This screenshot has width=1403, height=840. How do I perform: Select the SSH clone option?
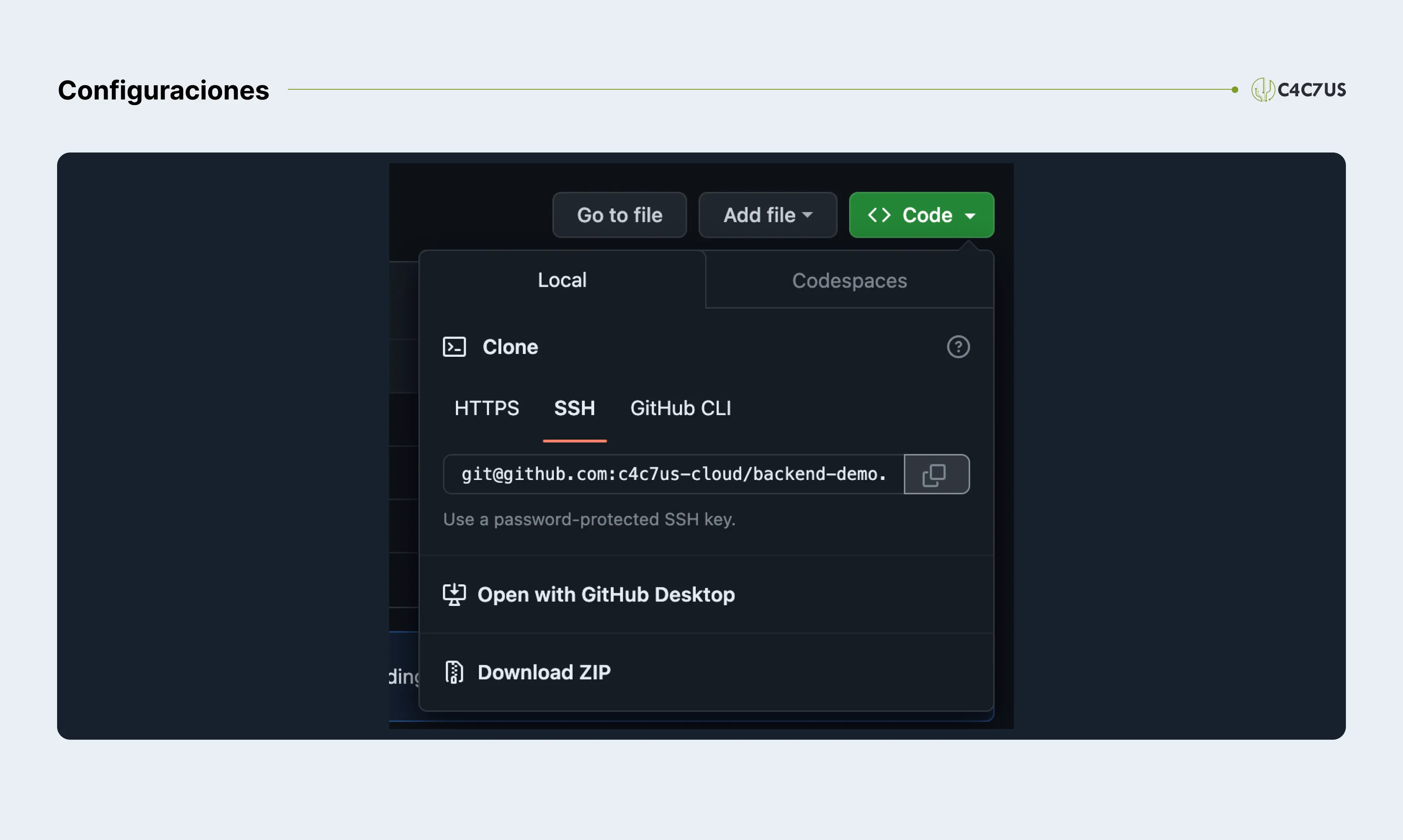(x=574, y=408)
